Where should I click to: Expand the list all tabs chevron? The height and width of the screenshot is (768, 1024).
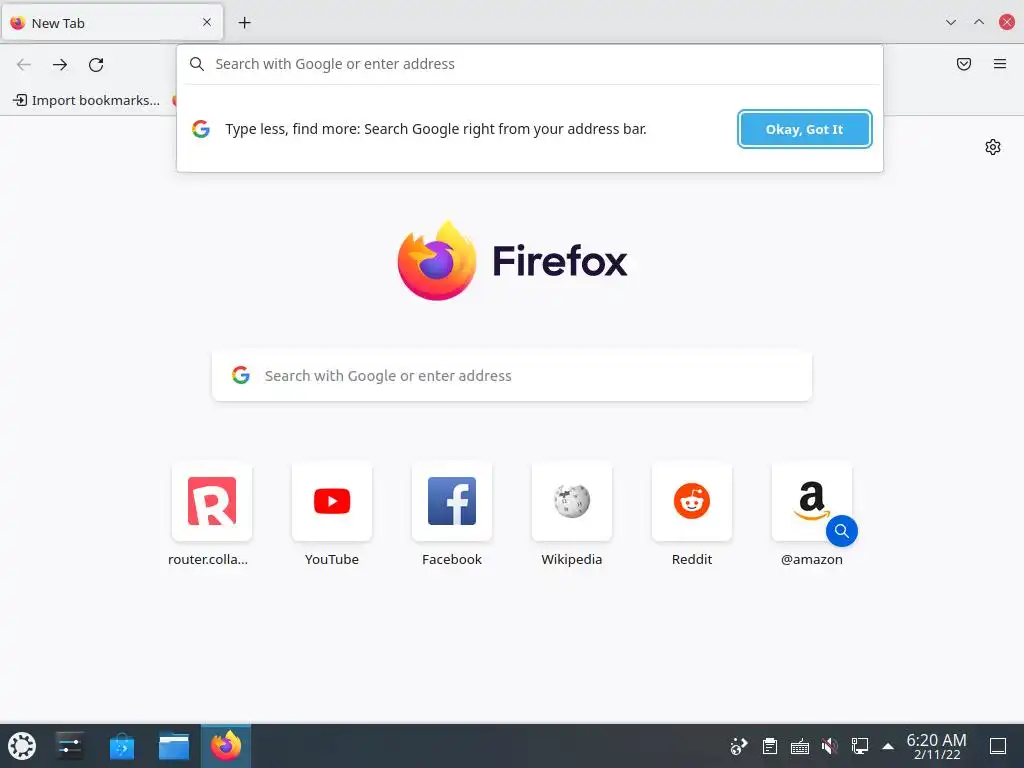(951, 22)
